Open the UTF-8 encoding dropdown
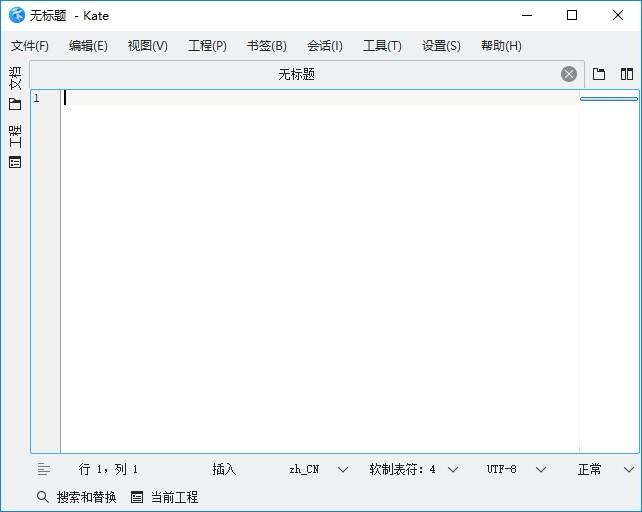 (x=516, y=469)
